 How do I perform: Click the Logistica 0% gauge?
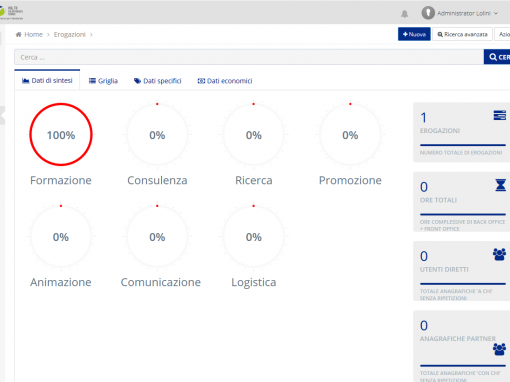pos(254,237)
